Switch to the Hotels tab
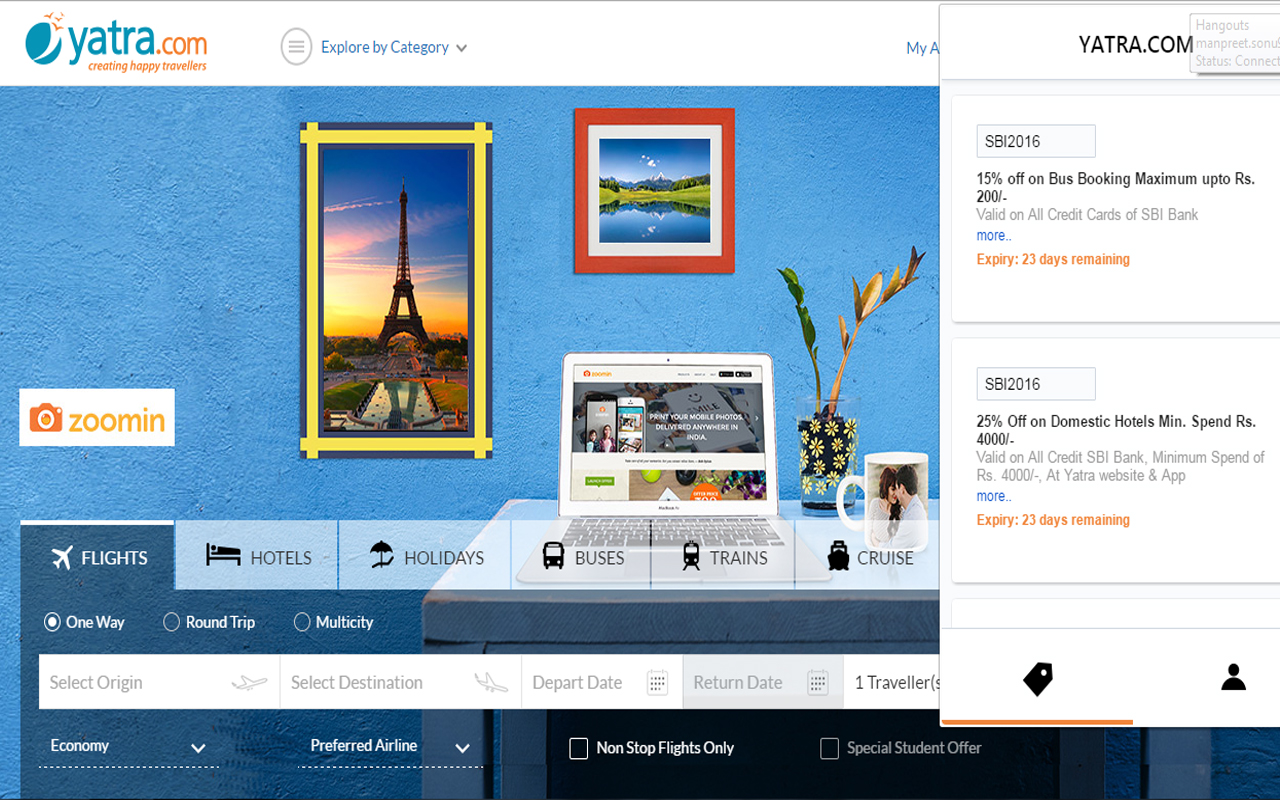The width and height of the screenshot is (1280, 800). pyautogui.click(x=258, y=557)
